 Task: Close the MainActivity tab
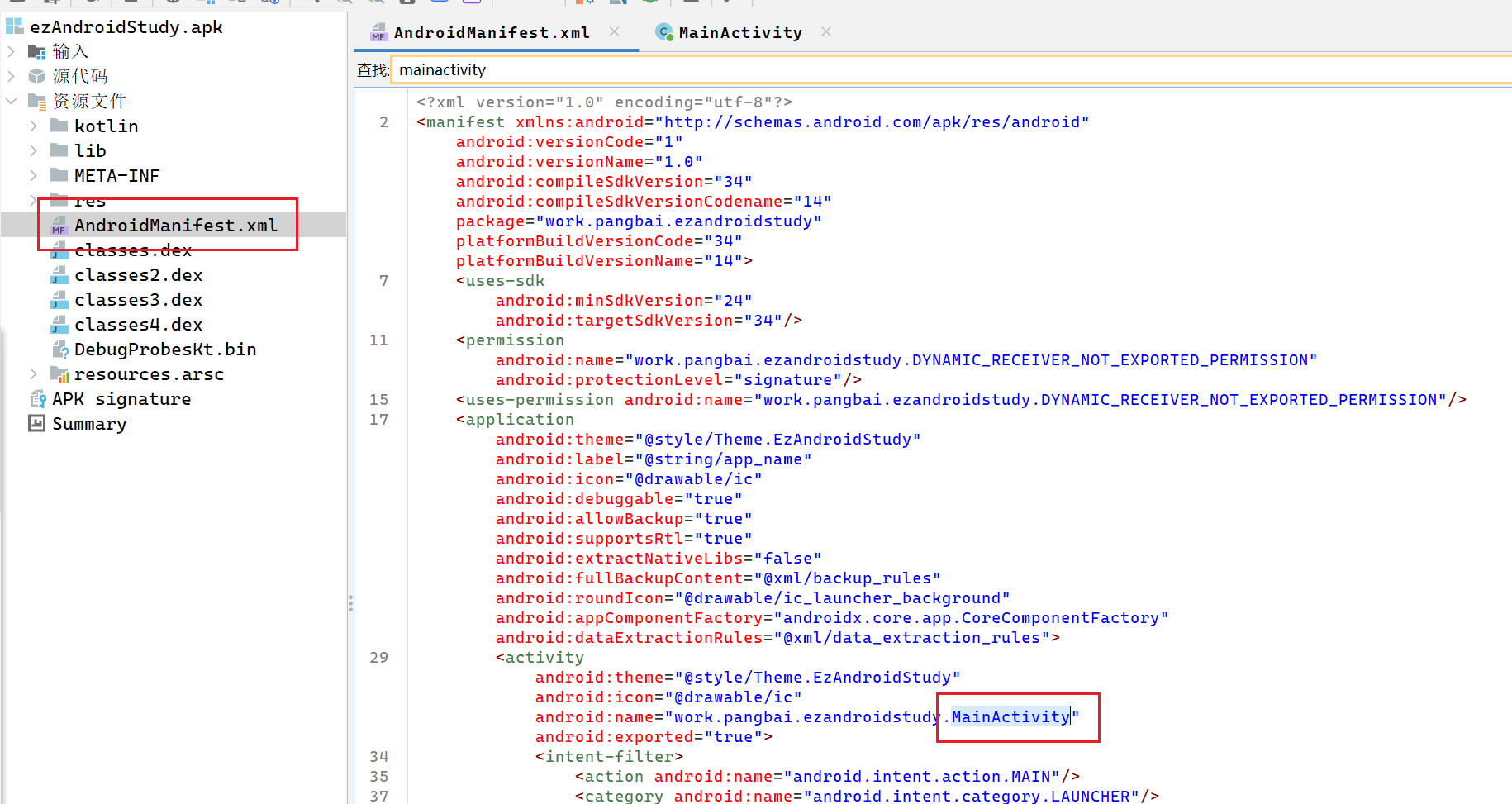[826, 31]
